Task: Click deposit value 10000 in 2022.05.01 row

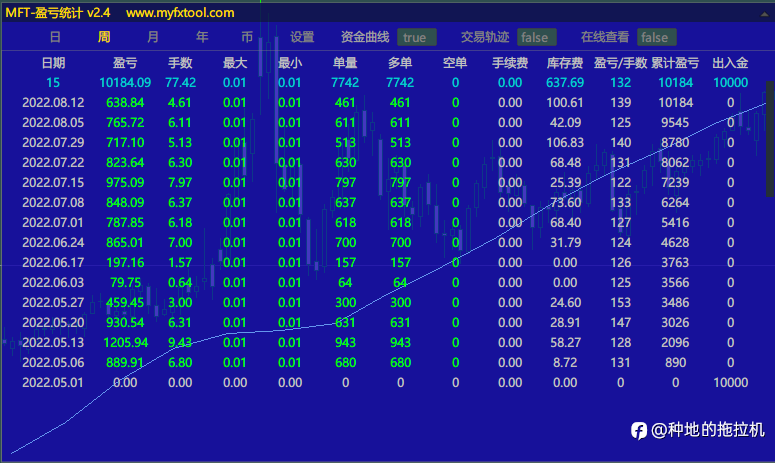Action: [x=731, y=383]
